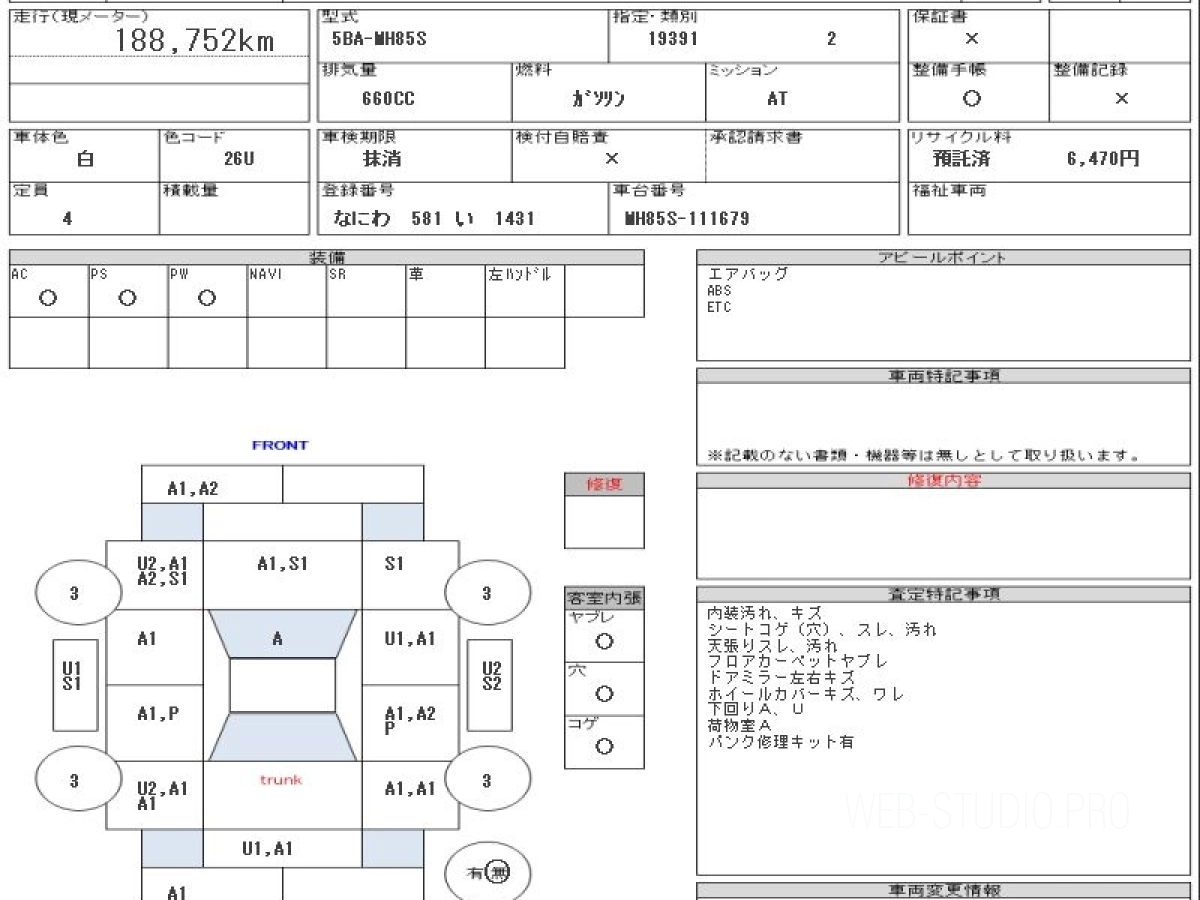Select the line フロアカーペットヤブレ
Screen dimensions: 1200x900
(797, 661)
